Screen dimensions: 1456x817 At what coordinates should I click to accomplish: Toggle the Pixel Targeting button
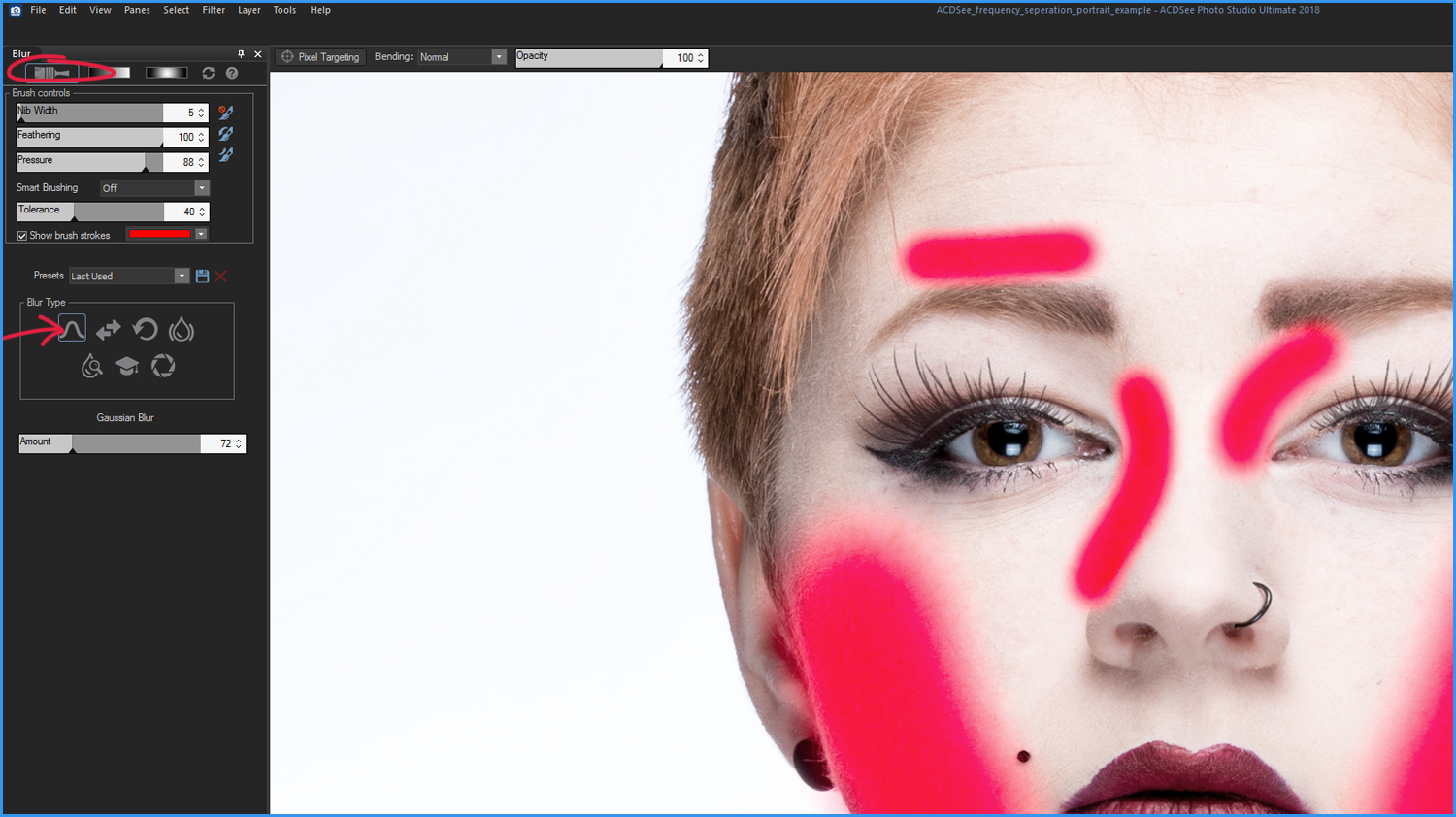[320, 57]
